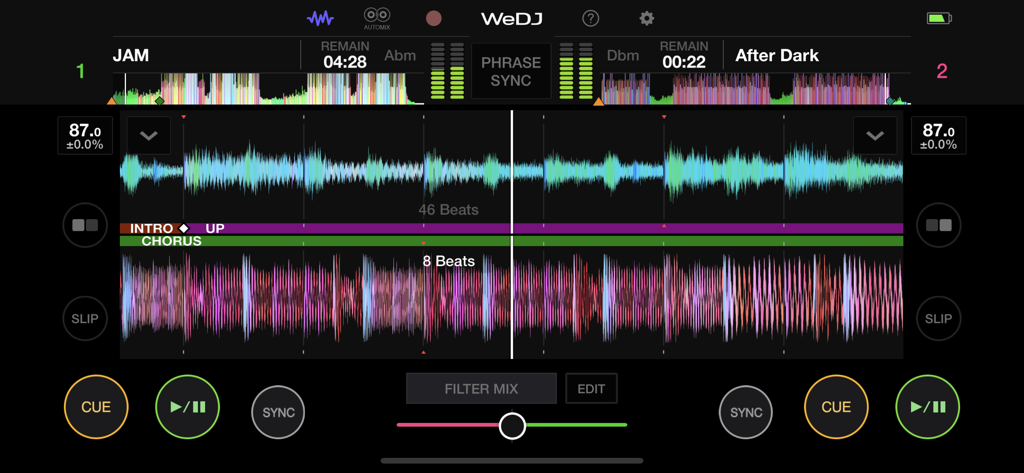Open the Filter Mix effect selector
The image size is (1024, 473).
click(481, 389)
